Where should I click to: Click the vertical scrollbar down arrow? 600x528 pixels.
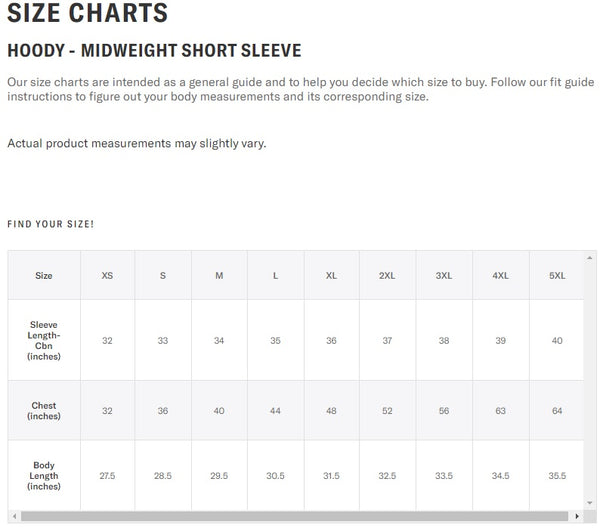coord(591,503)
